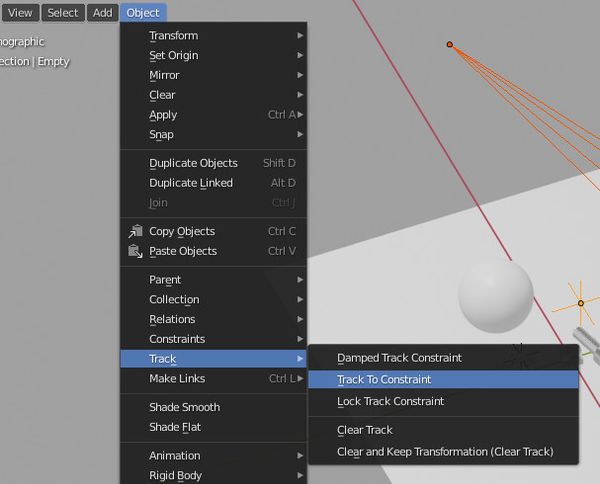Viewport: 600px width, 484px height.
Task: Select the light source point at top
Action: [x=450, y=44]
